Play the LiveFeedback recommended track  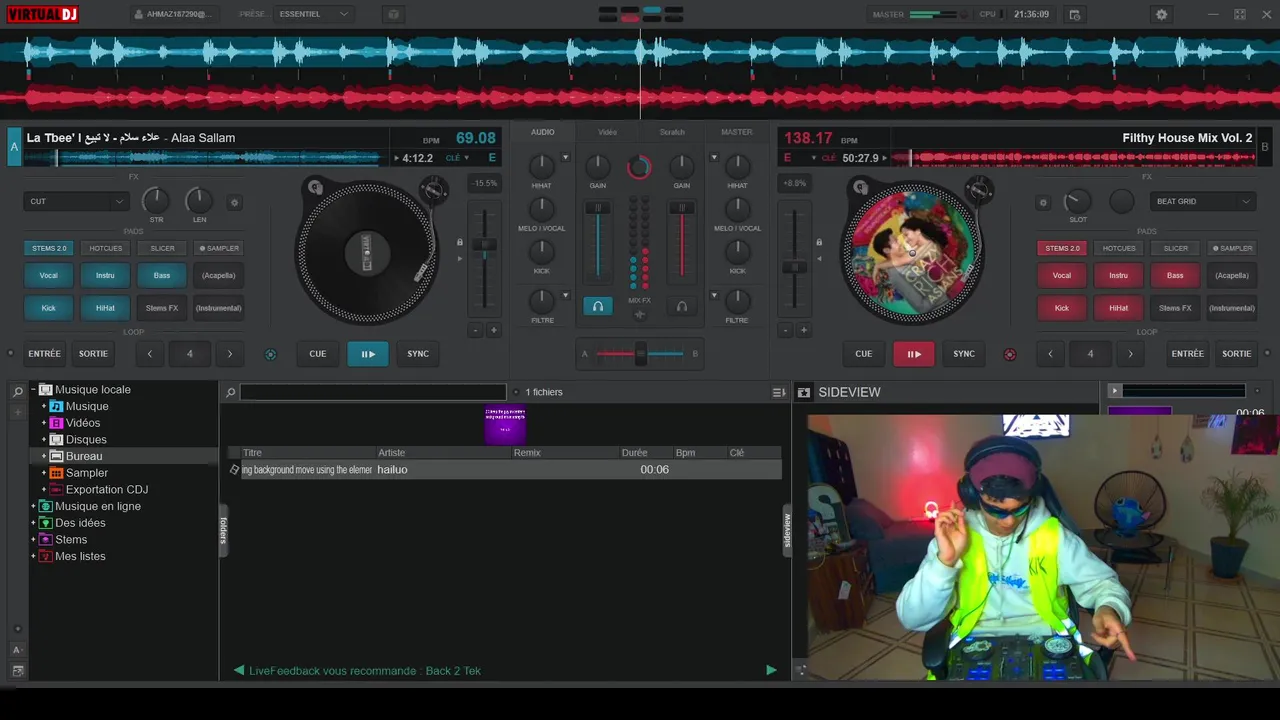[x=771, y=670]
